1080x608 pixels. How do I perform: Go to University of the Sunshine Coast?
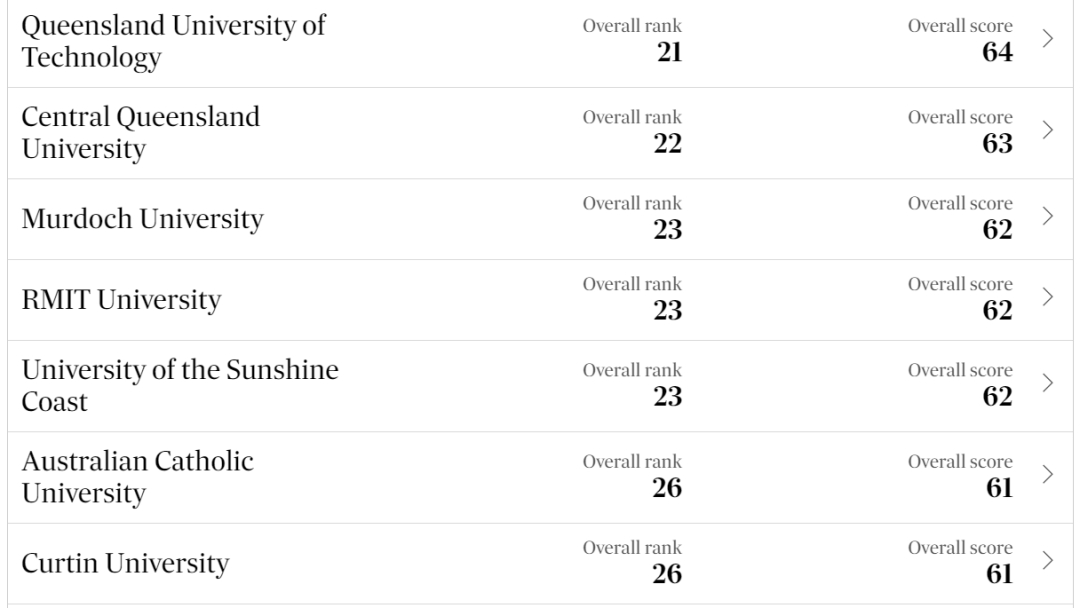click(x=180, y=385)
